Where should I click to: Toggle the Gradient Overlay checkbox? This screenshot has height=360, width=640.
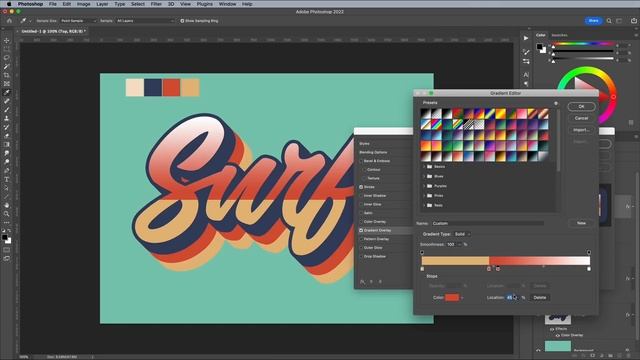click(361, 230)
